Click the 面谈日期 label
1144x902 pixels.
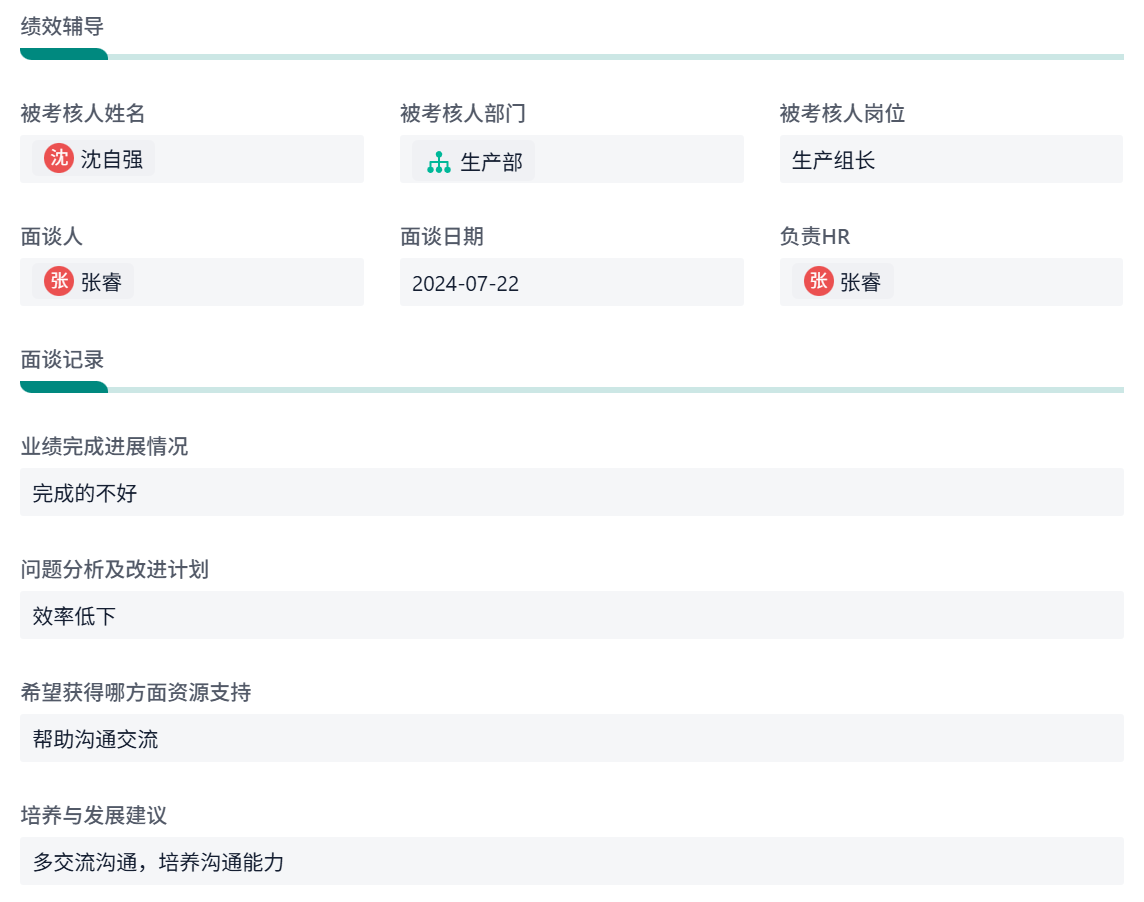[x=442, y=237]
